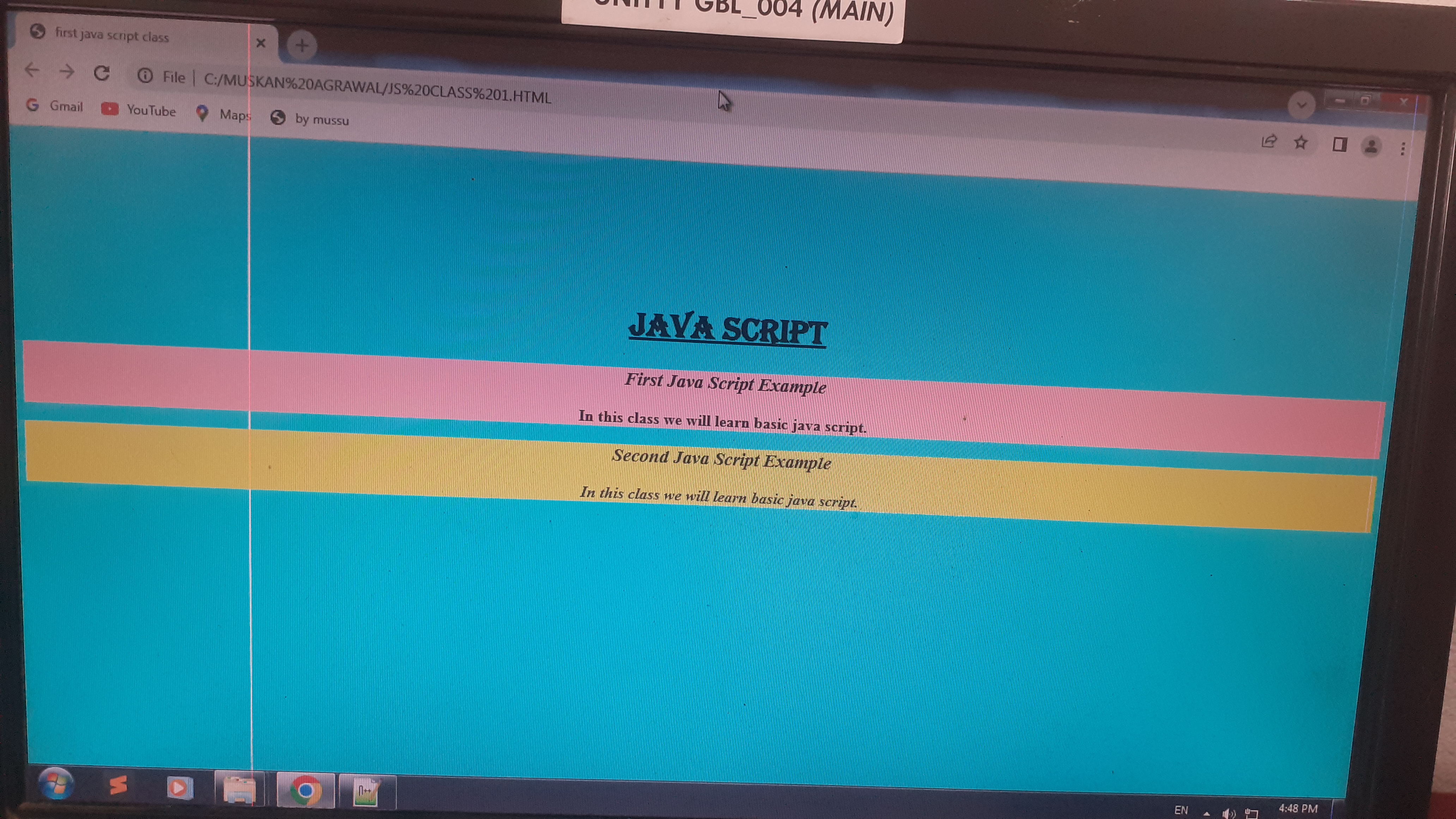Click the browser back arrow
This screenshot has height=819, width=1456.
tap(32, 70)
